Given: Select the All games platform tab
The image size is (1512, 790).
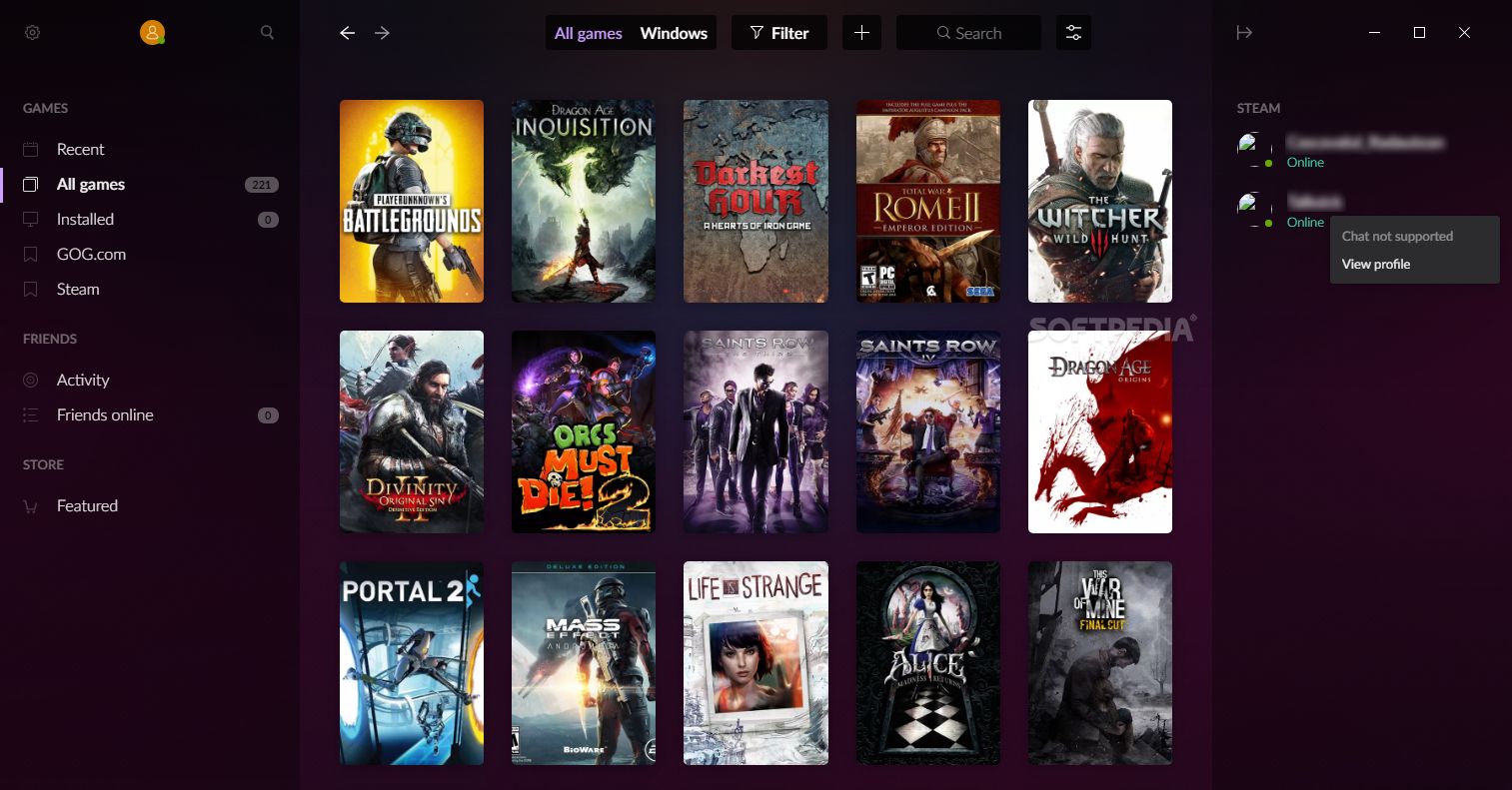Looking at the screenshot, I should [588, 33].
